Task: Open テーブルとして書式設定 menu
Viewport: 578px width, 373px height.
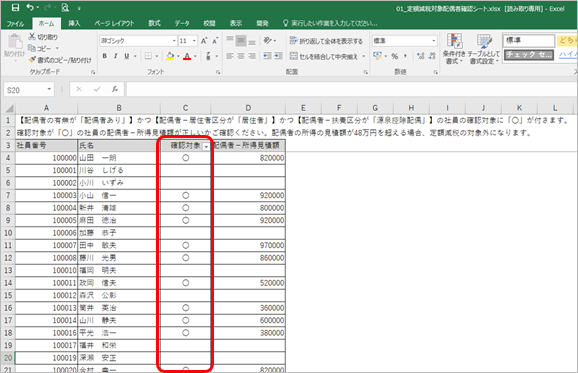Action: [x=484, y=49]
